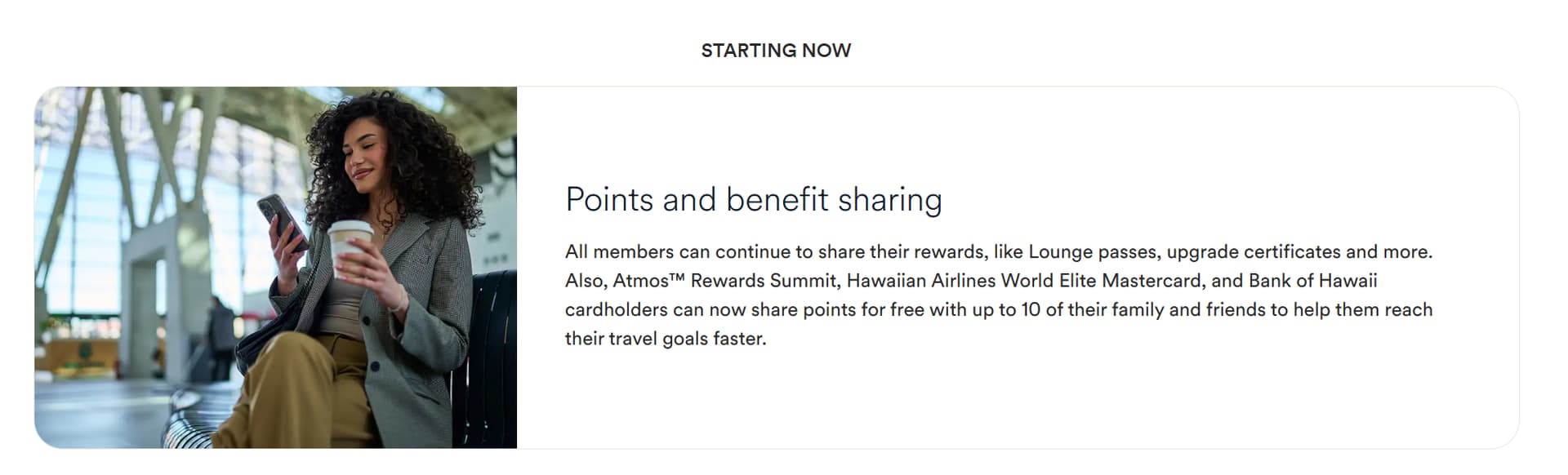Click the "Rewards Summit" text

pos(764,282)
